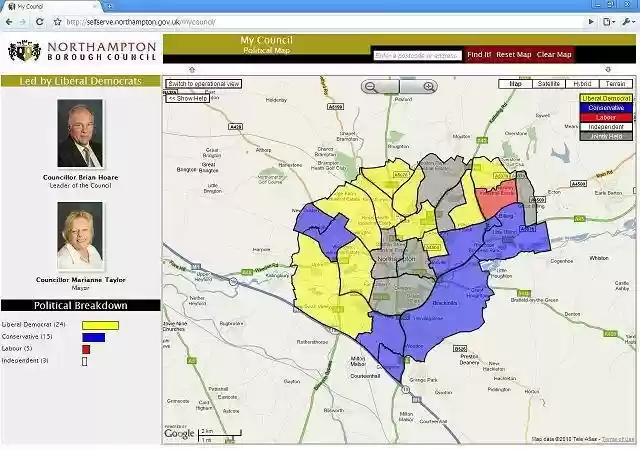Expand help with the Show Help button

coord(187,98)
